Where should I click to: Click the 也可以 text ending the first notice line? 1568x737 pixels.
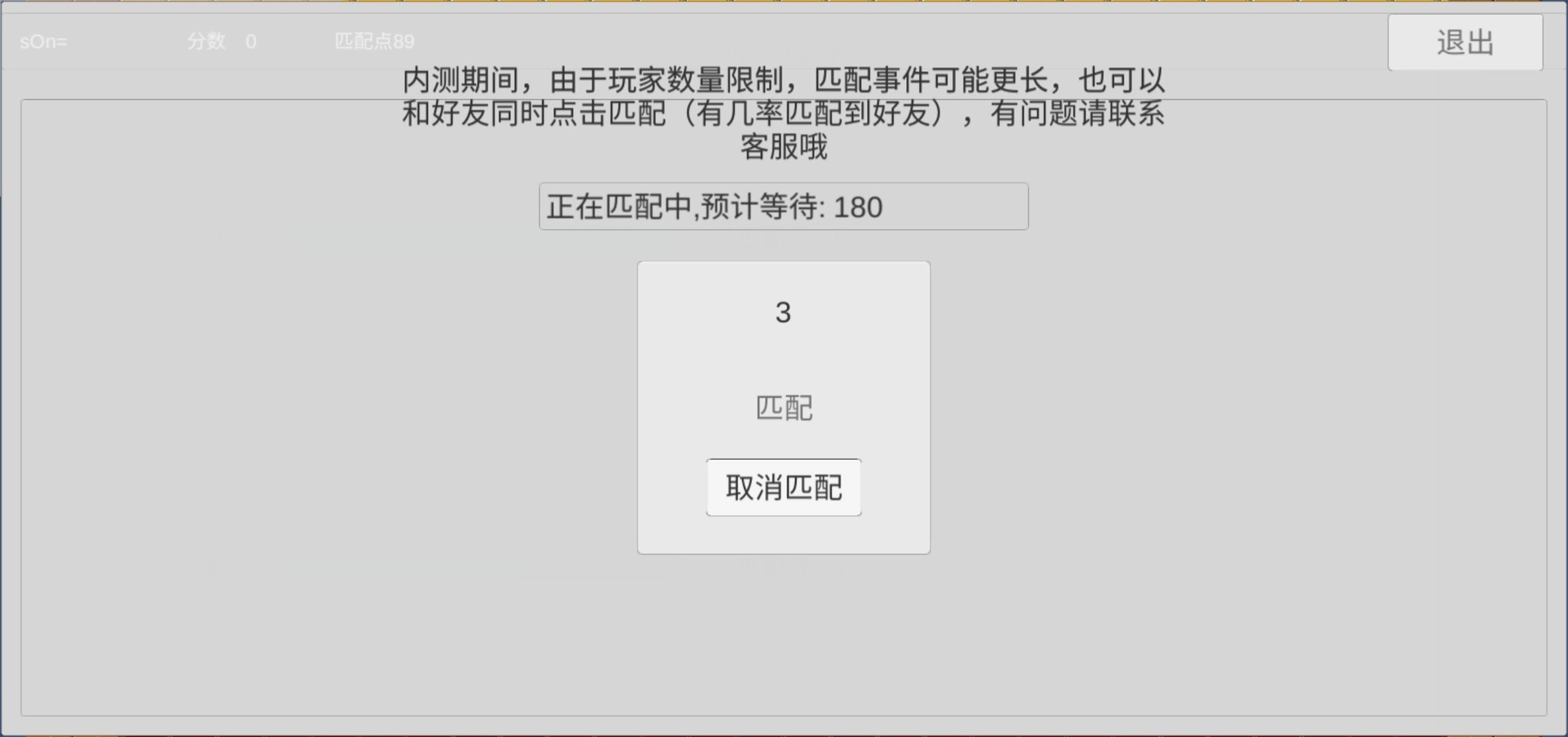(1121, 81)
